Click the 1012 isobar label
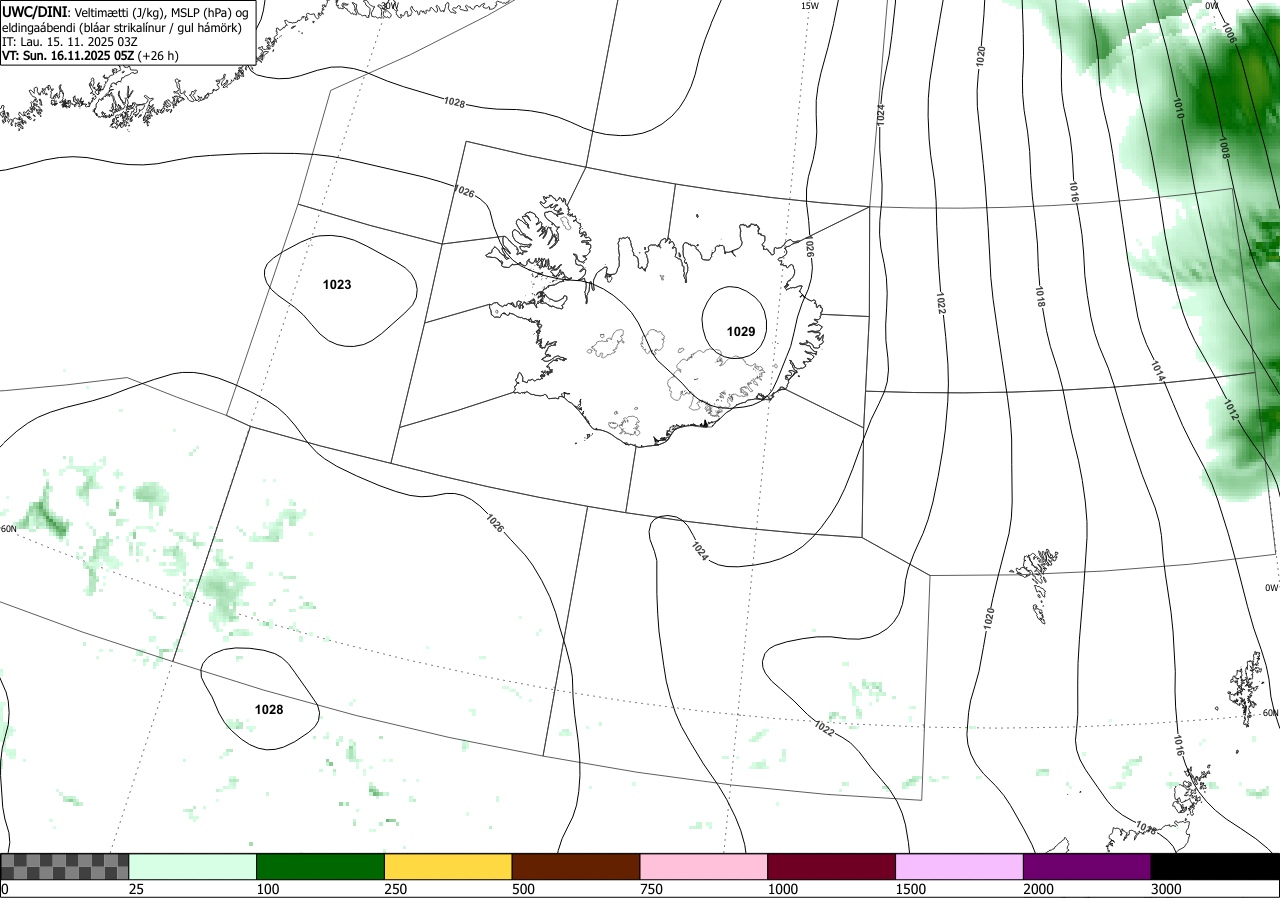The width and height of the screenshot is (1280, 898). (1230, 411)
